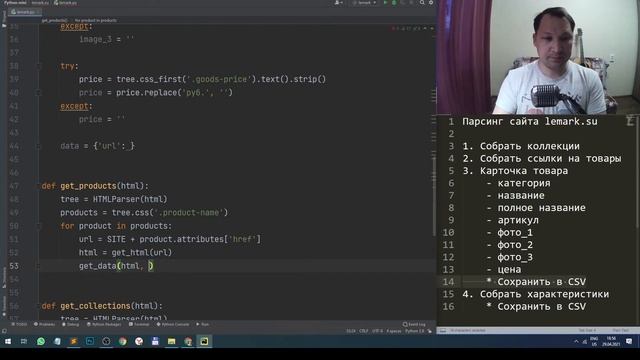The width and height of the screenshot is (640, 360).
Task: Switch the ENG keyboard language indicator
Action: coord(594,341)
